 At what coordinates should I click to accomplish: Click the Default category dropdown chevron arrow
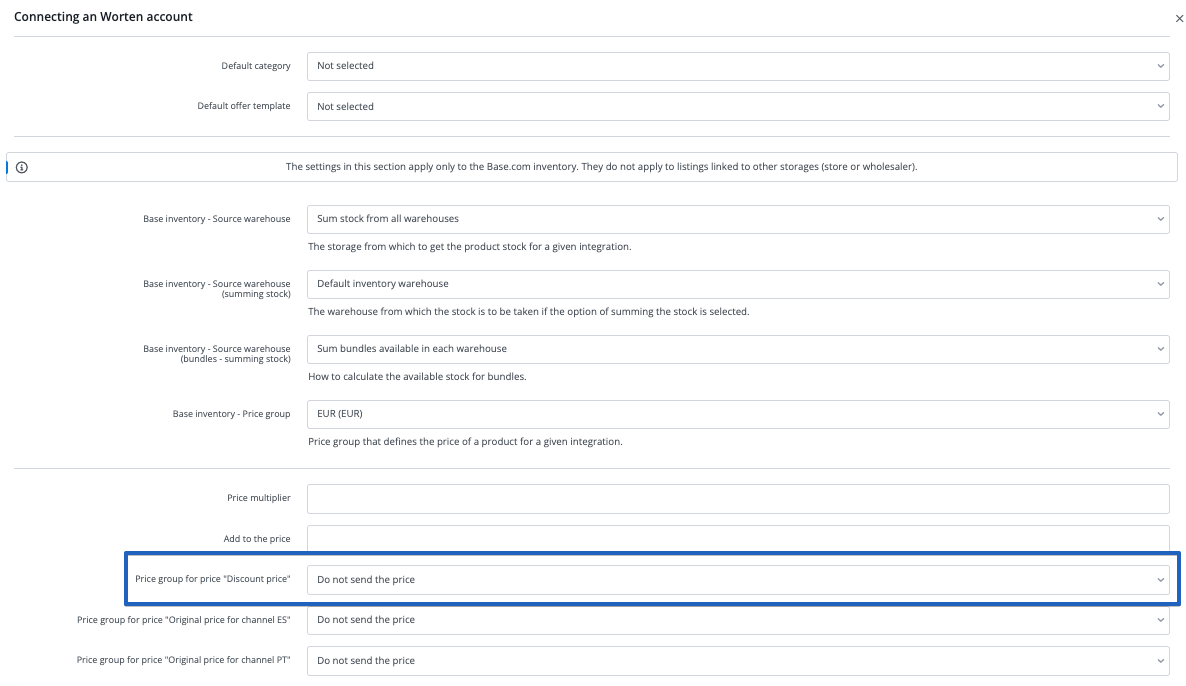(x=1160, y=66)
